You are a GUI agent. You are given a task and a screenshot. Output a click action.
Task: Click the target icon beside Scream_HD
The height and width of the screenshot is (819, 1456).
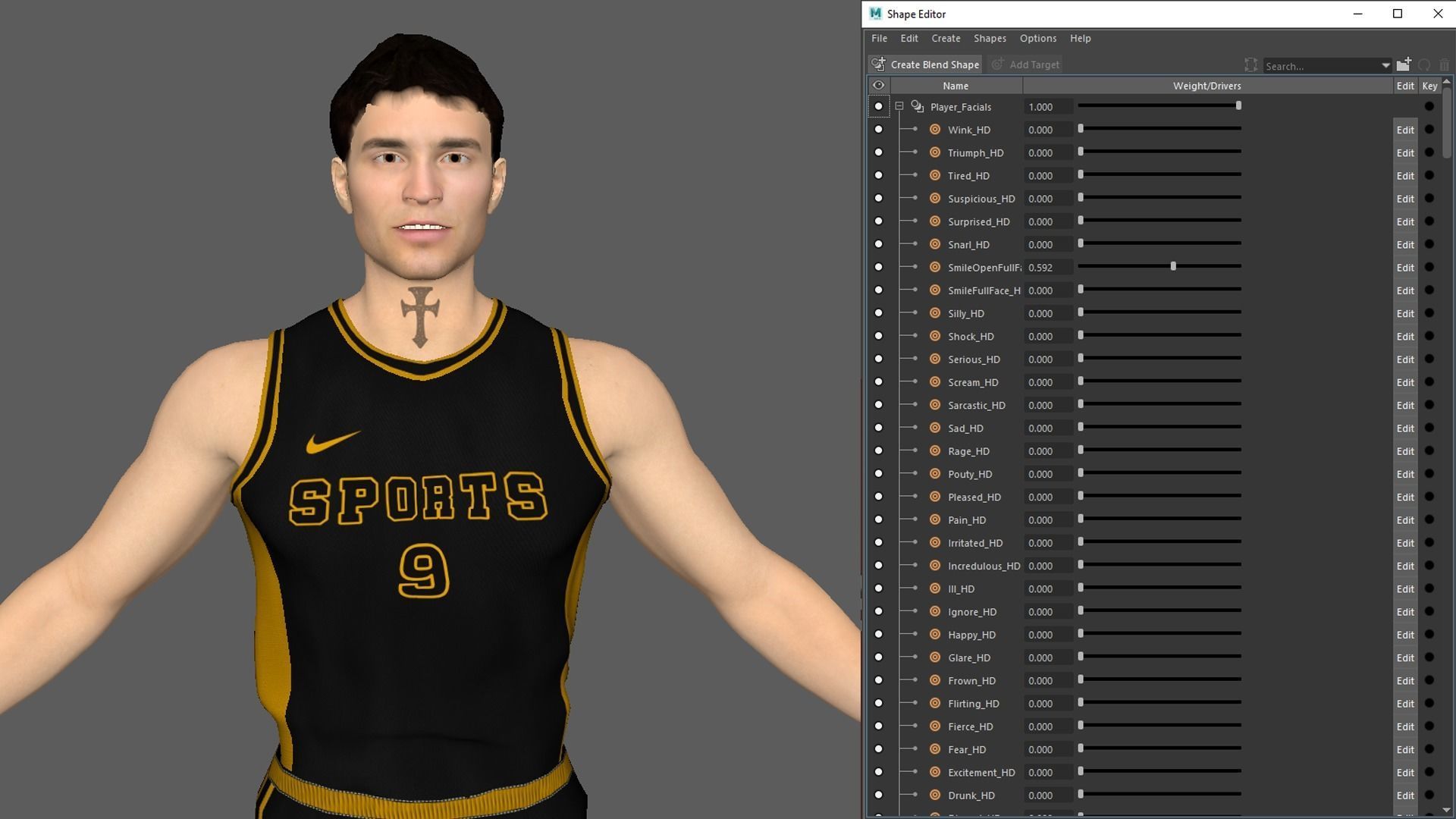click(x=935, y=381)
